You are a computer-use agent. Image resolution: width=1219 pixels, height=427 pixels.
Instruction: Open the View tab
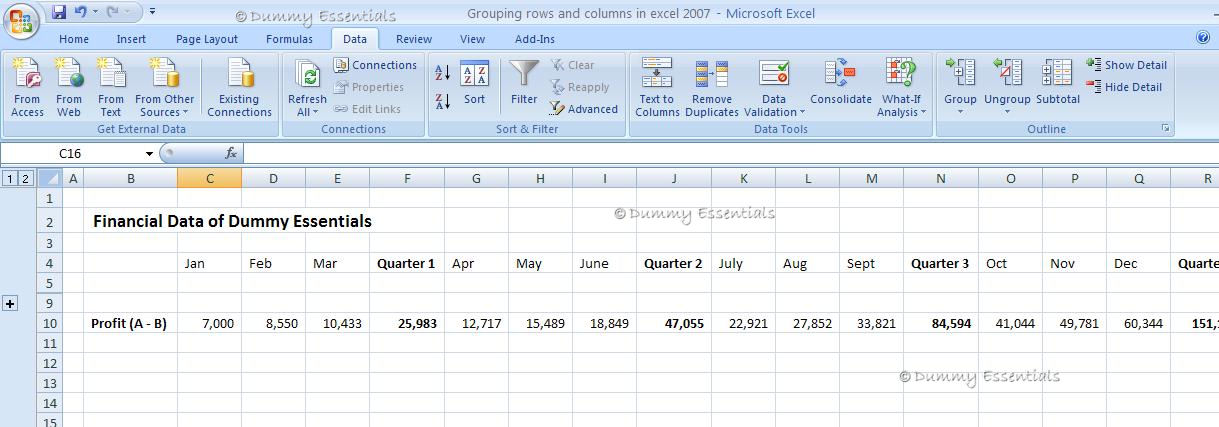[472, 39]
